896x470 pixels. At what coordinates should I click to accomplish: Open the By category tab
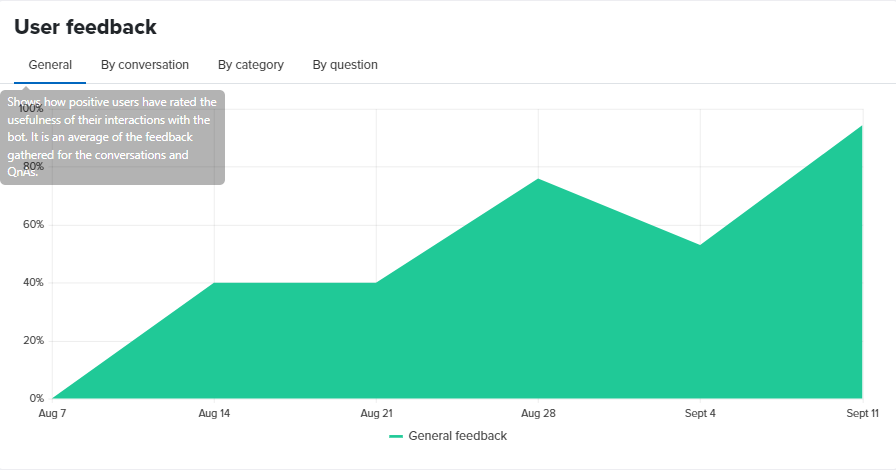click(250, 65)
